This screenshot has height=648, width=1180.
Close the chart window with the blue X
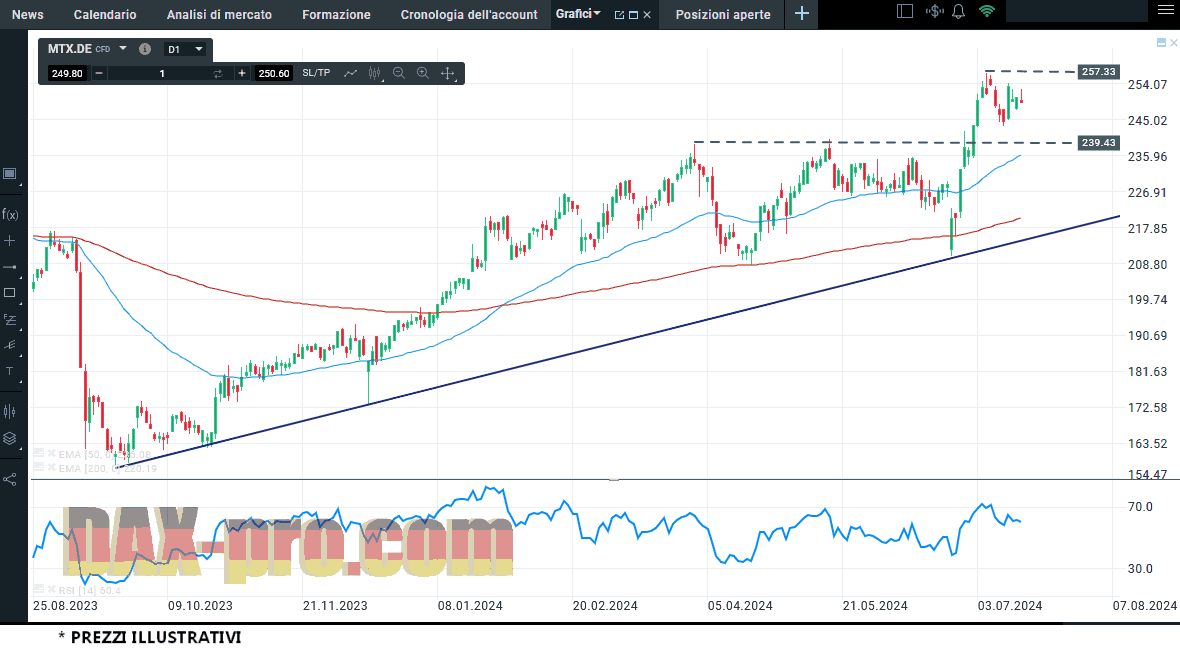click(x=1174, y=43)
